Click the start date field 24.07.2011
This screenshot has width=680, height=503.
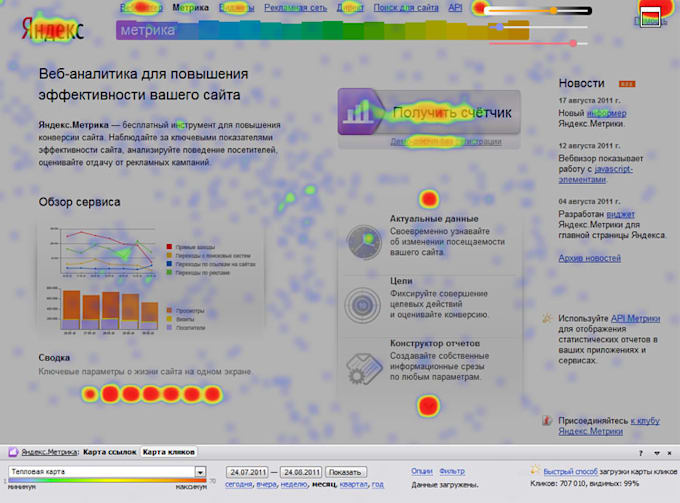coord(248,471)
